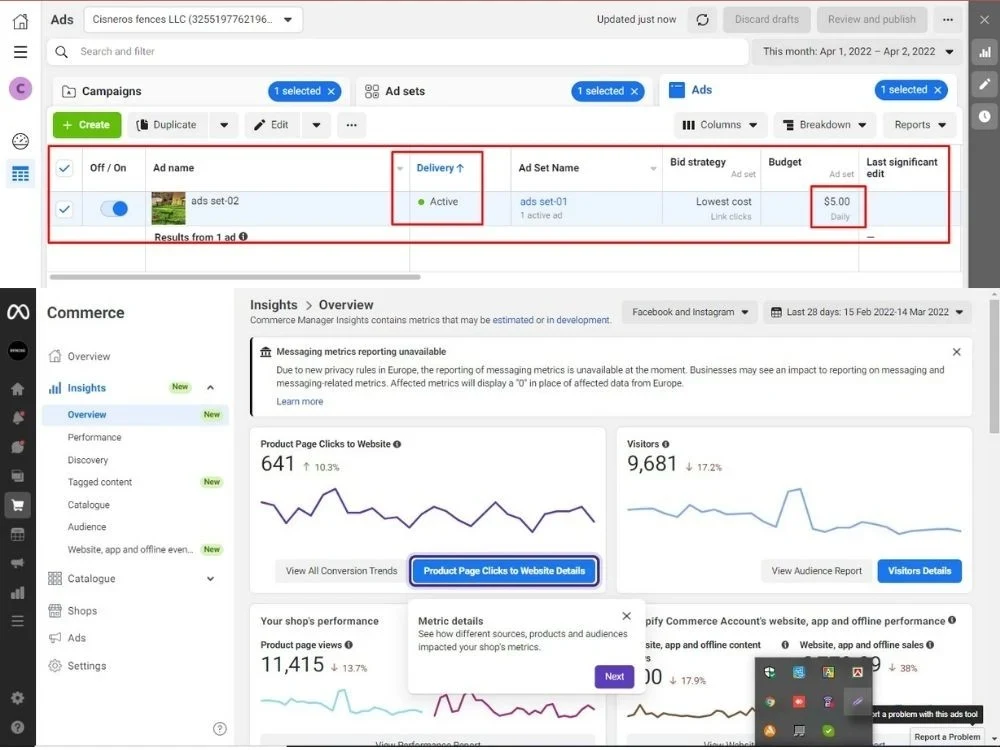Click the ads set-02 ad thumbnail

(168, 209)
